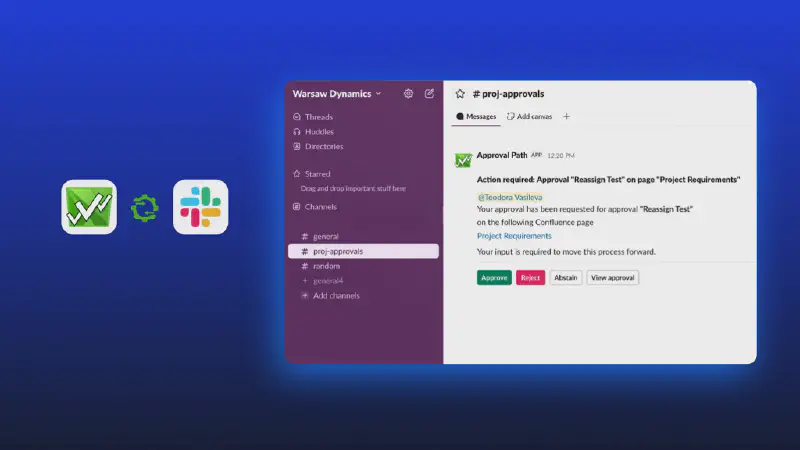
Task: Select the proj-approvals channel in sidebar
Action: pyautogui.click(x=363, y=251)
